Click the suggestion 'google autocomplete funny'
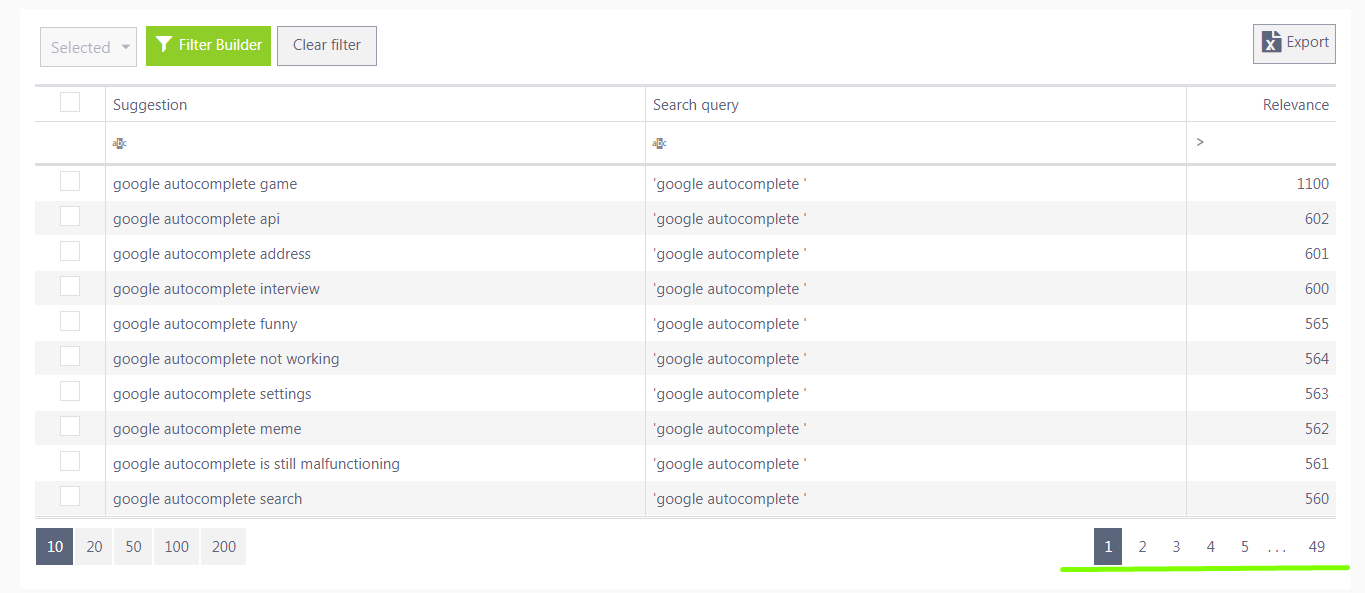This screenshot has height=593, width=1365. pyautogui.click(x=205, y=324)
